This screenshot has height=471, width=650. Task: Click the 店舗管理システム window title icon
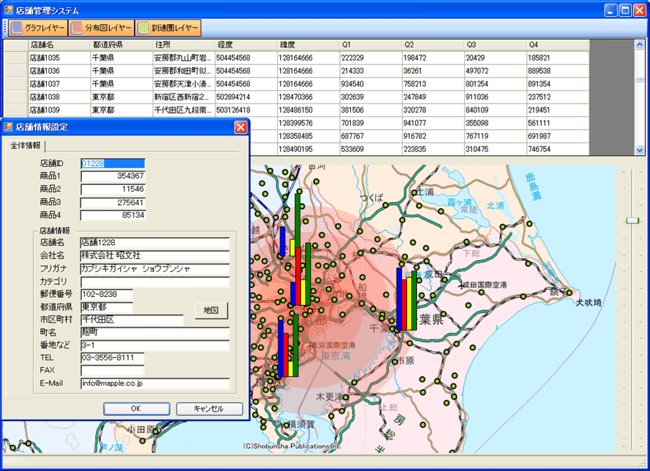coord(9,9)
